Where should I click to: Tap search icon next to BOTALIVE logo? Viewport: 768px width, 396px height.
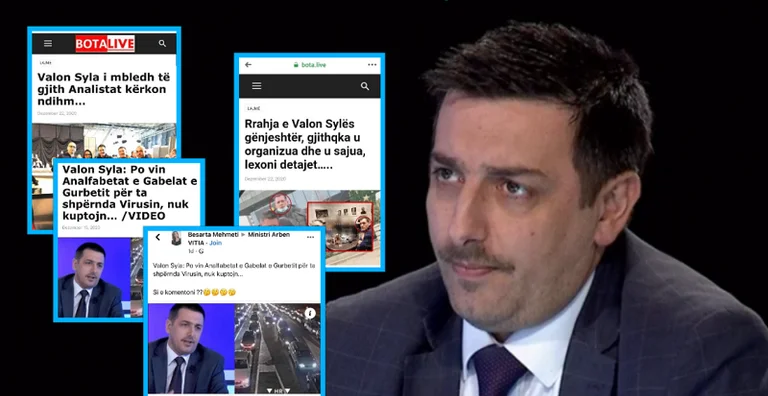(x=163, y=44)
